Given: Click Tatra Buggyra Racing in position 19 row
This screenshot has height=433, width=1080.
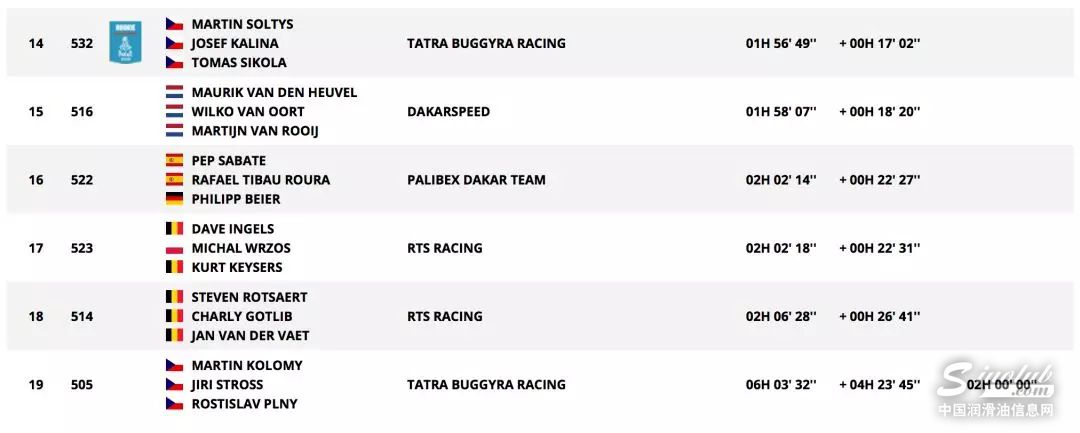Looking at the screenshot, I should [x=486, y=384].
